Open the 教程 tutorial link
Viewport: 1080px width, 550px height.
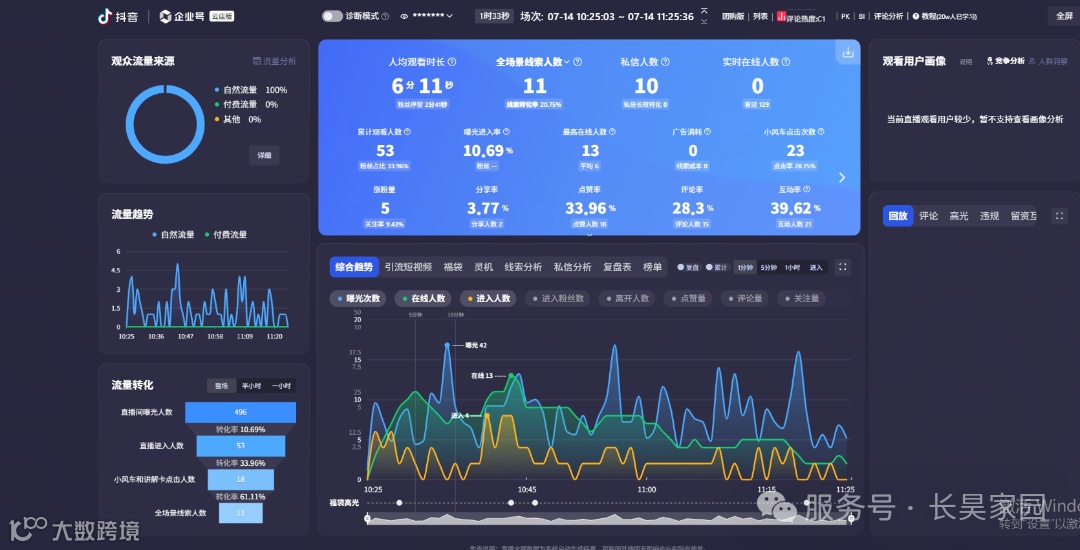[944, 17]
